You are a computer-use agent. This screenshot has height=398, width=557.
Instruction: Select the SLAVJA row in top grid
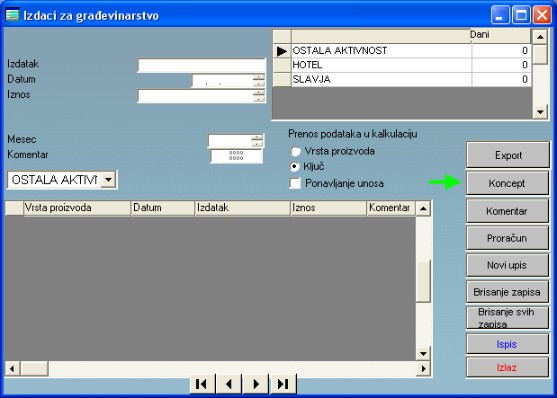pos(402,79)
